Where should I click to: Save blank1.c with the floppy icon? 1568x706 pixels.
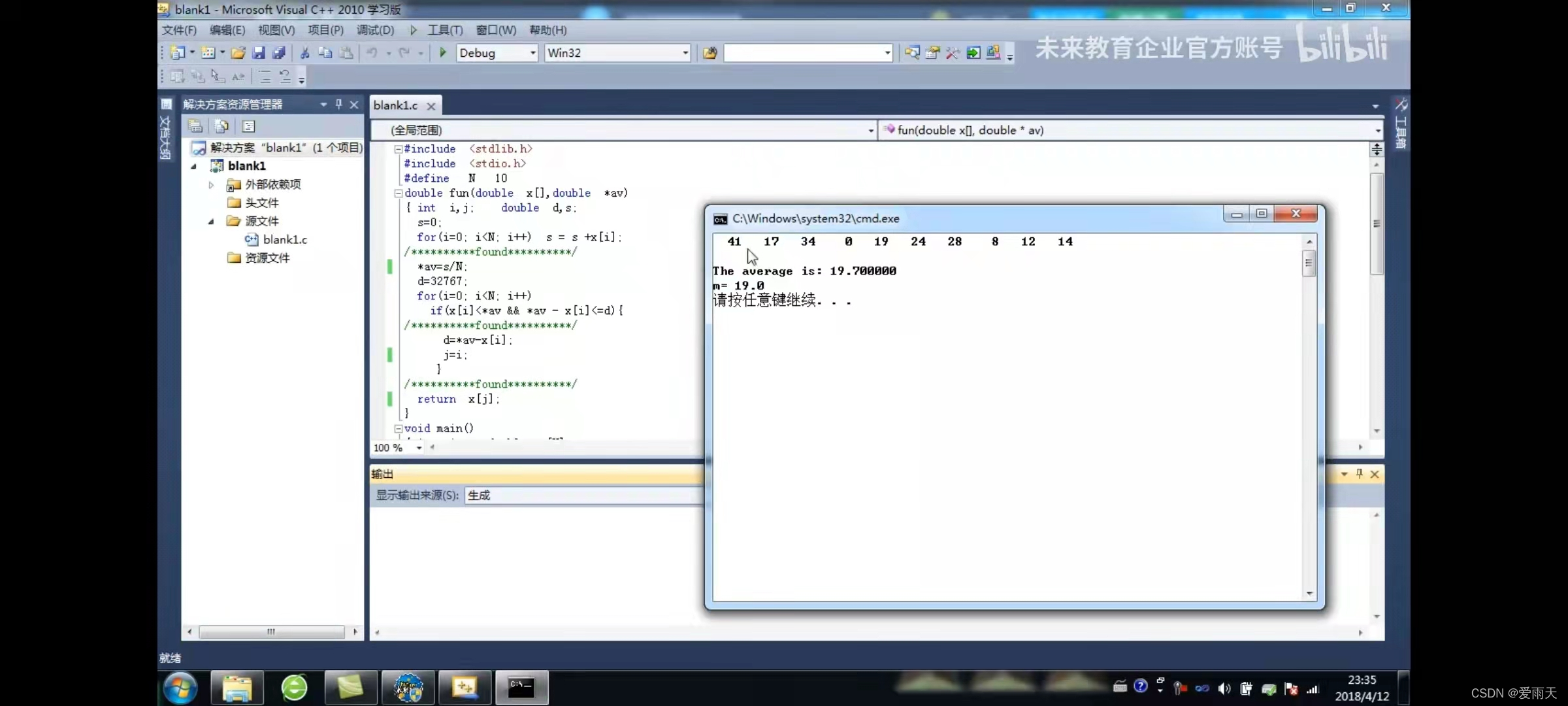click(x=259, y=53)
